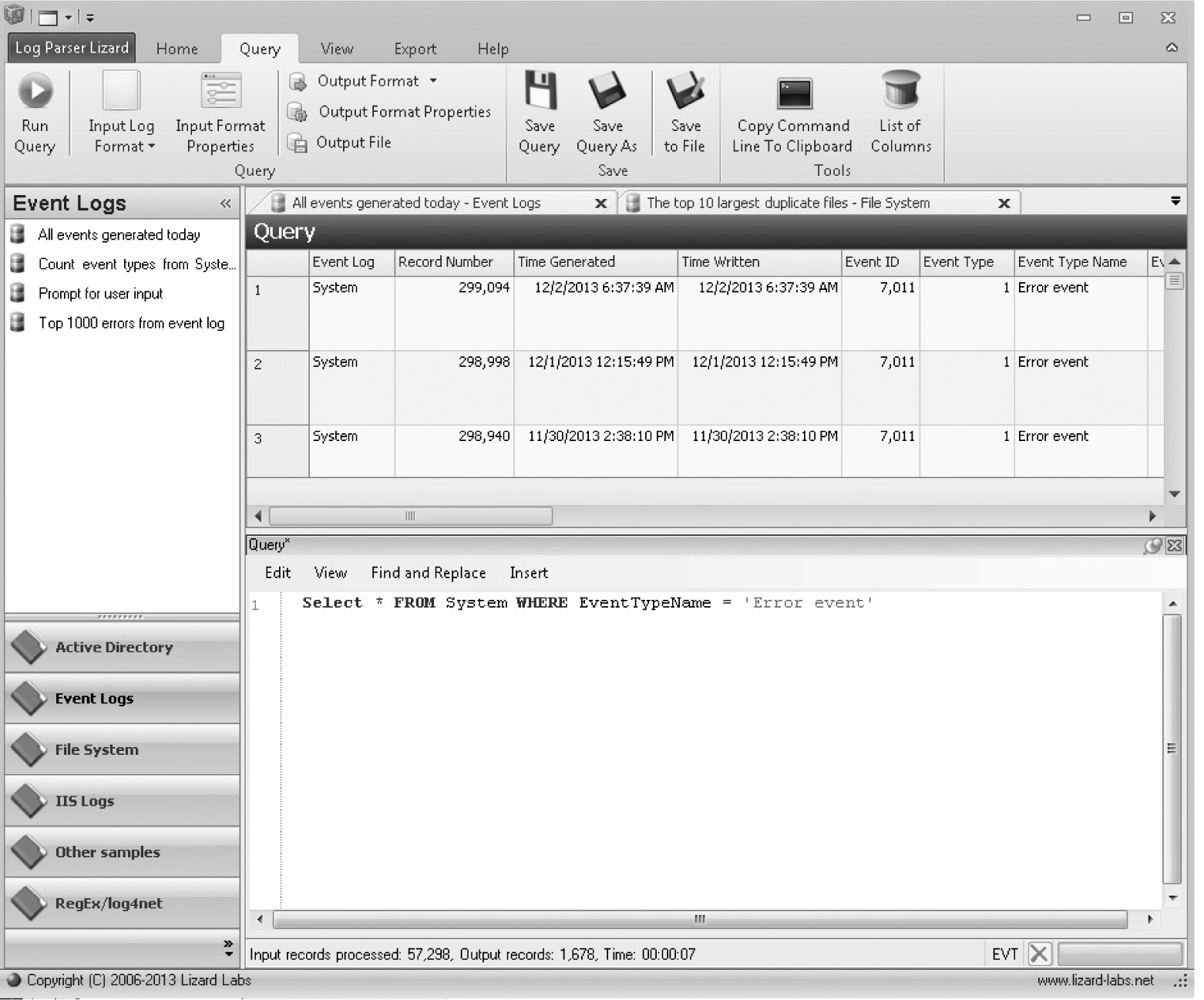Click the File System diamond icon

click(29, 750)
